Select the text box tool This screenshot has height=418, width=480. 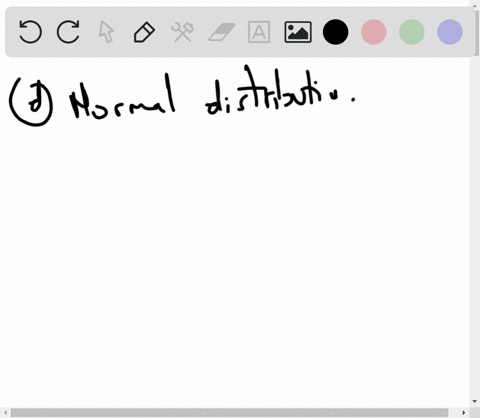259,32
